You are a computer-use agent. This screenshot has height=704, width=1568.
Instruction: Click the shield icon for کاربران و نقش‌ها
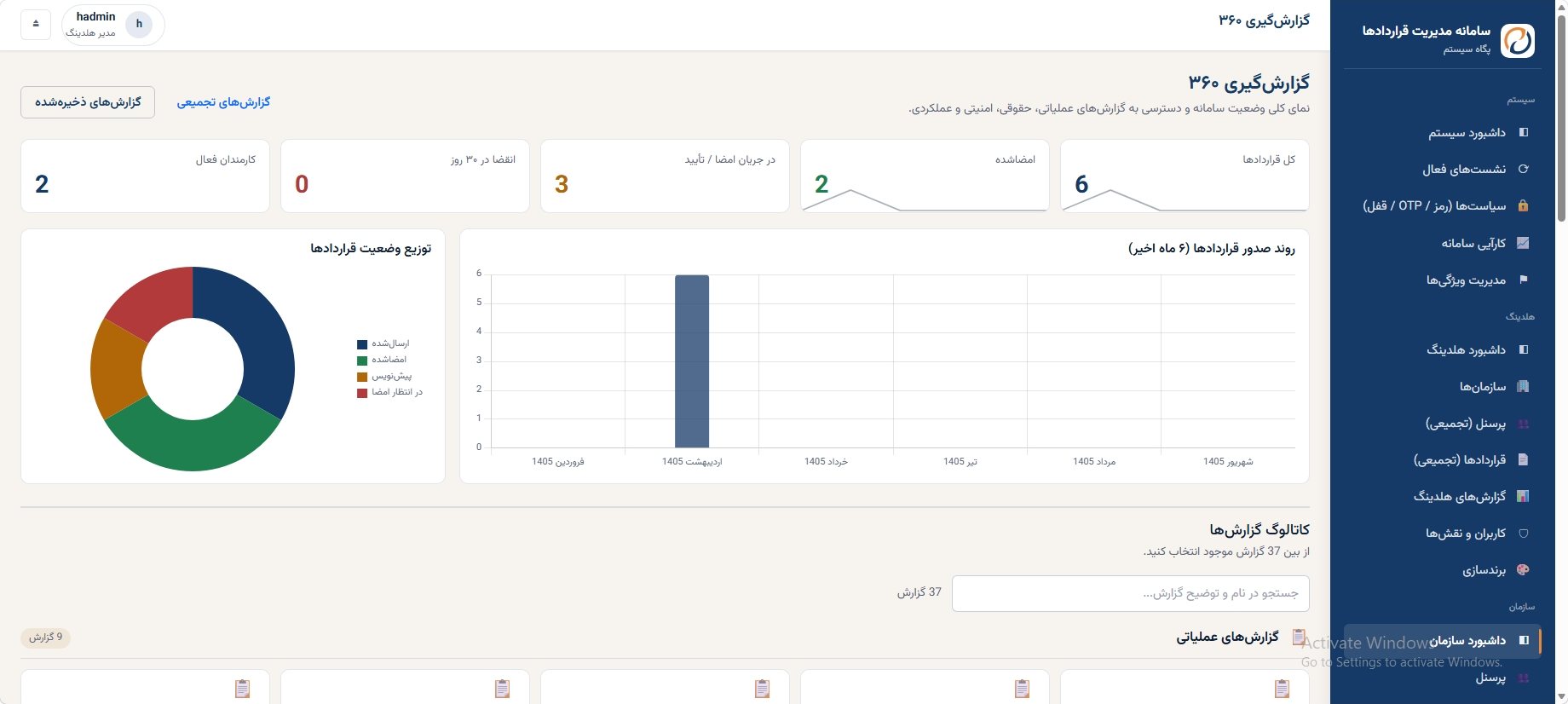(1524, 534)
